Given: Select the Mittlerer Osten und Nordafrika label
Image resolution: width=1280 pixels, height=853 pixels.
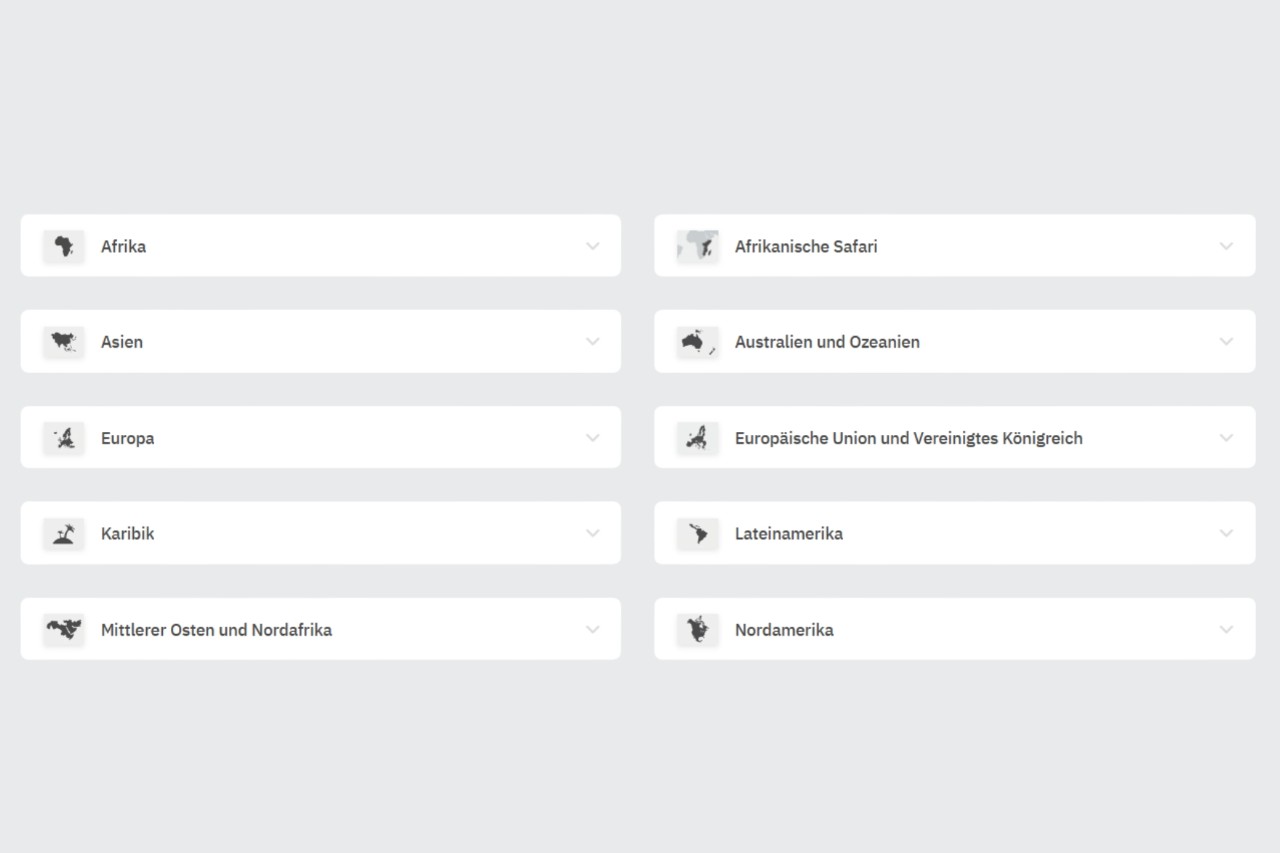Looking at the screenshot, I should (x=216, y=630).
